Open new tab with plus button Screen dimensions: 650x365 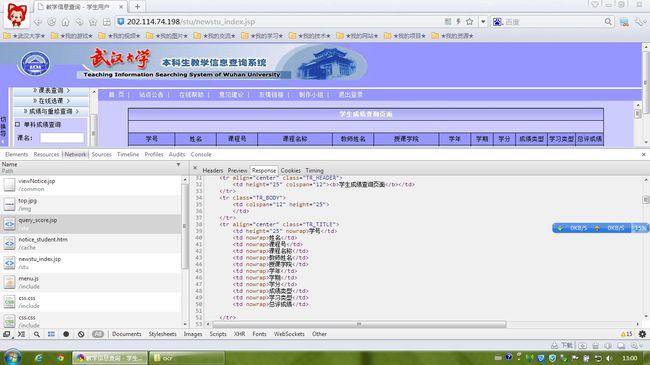tap(137, 7)
